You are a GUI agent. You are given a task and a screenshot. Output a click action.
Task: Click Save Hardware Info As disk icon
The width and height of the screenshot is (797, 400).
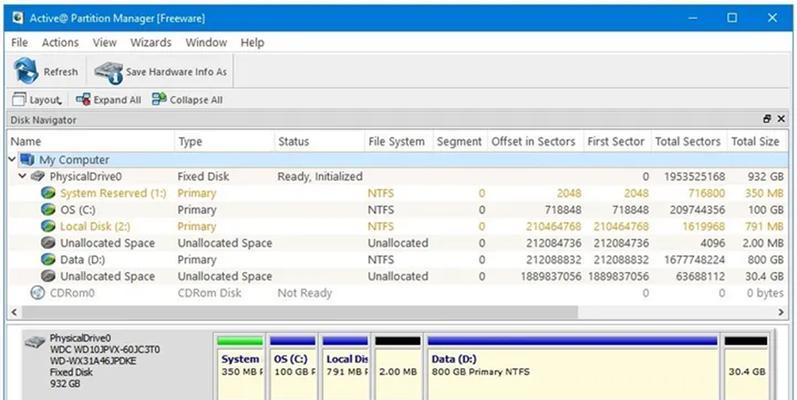[108, 72]
